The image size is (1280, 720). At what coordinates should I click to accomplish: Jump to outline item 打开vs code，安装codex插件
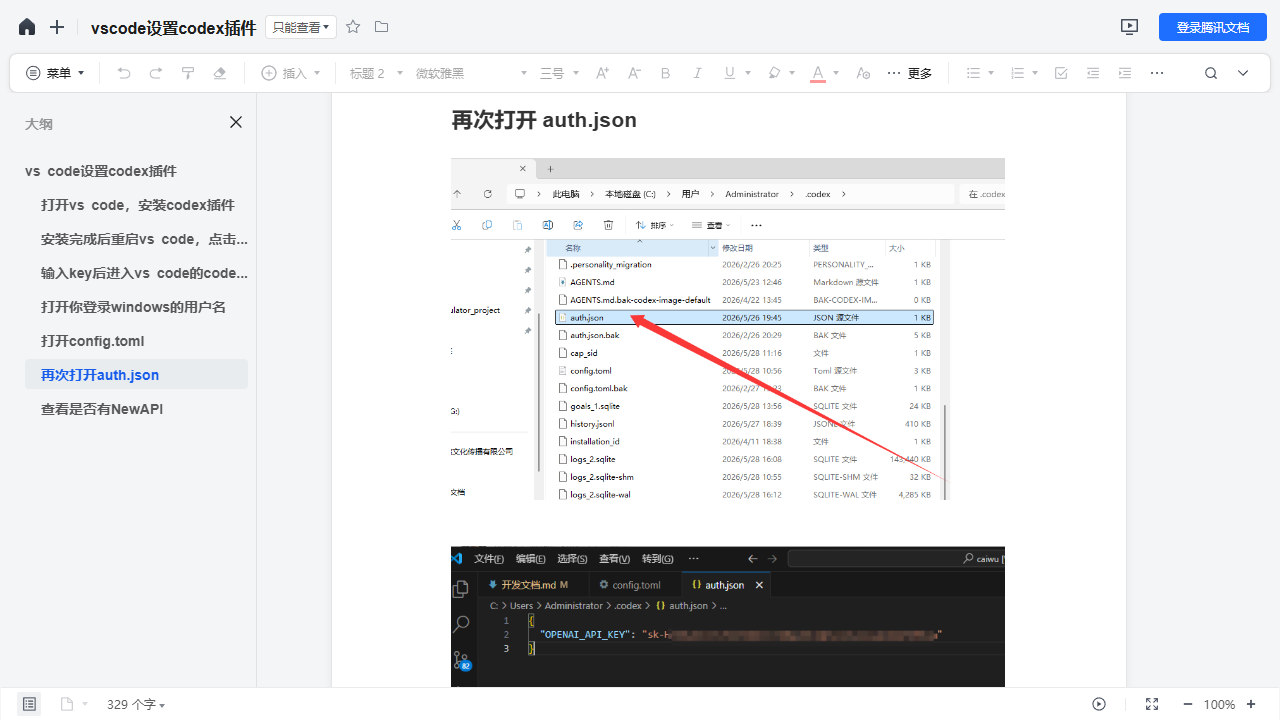tap(138, 205)
